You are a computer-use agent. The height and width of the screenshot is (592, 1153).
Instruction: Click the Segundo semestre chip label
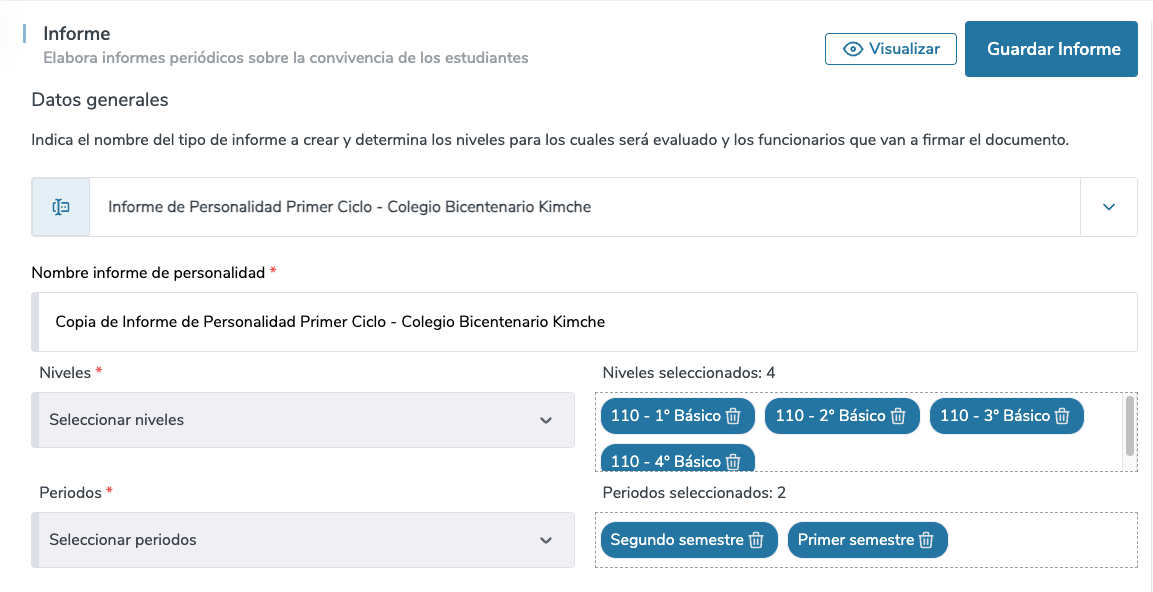(x=676, y=540)
